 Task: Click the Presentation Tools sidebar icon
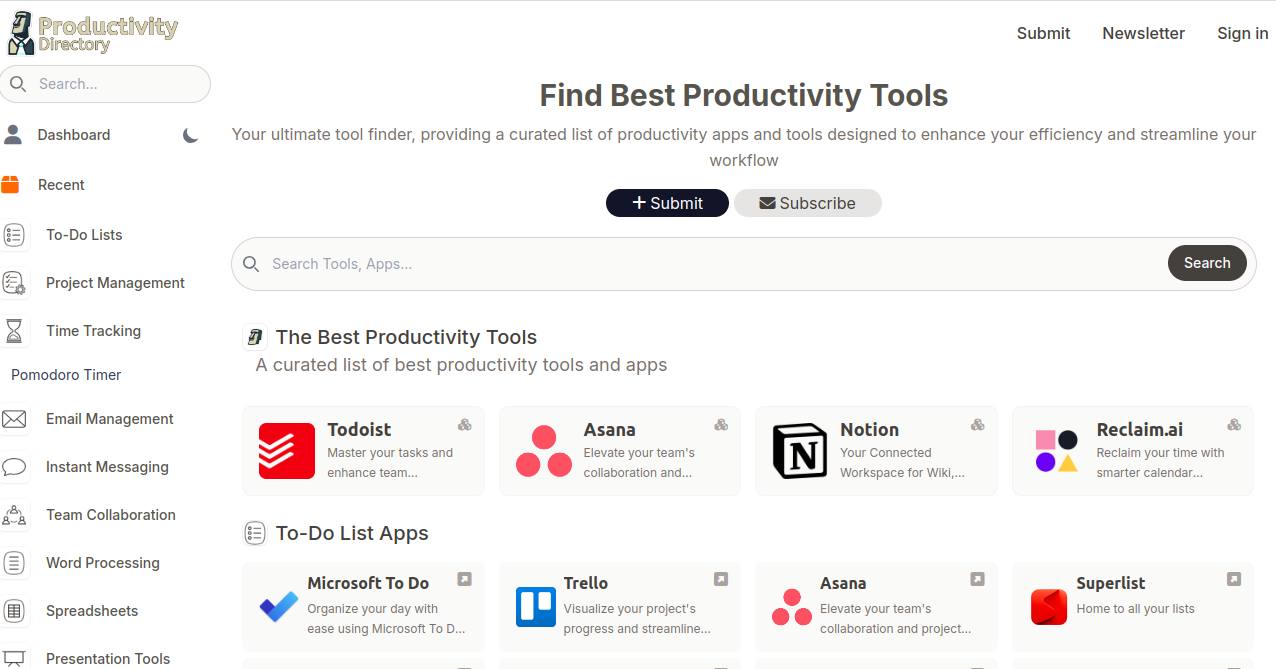pyautogui.click(x=14, y=659)
